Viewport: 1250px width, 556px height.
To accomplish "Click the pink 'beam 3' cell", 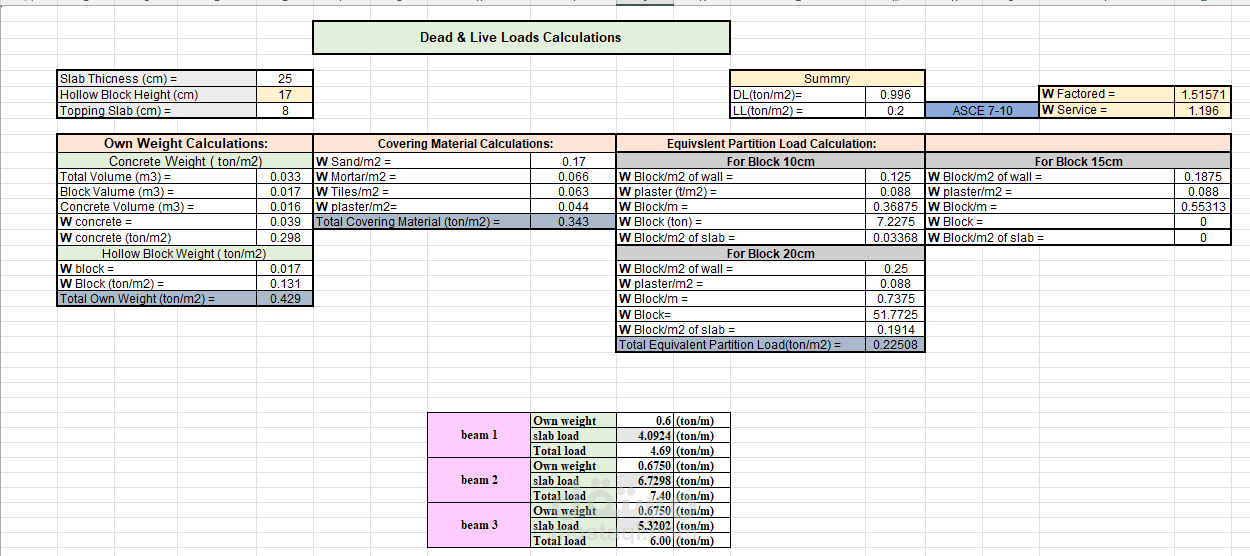I will click(479, 525).
